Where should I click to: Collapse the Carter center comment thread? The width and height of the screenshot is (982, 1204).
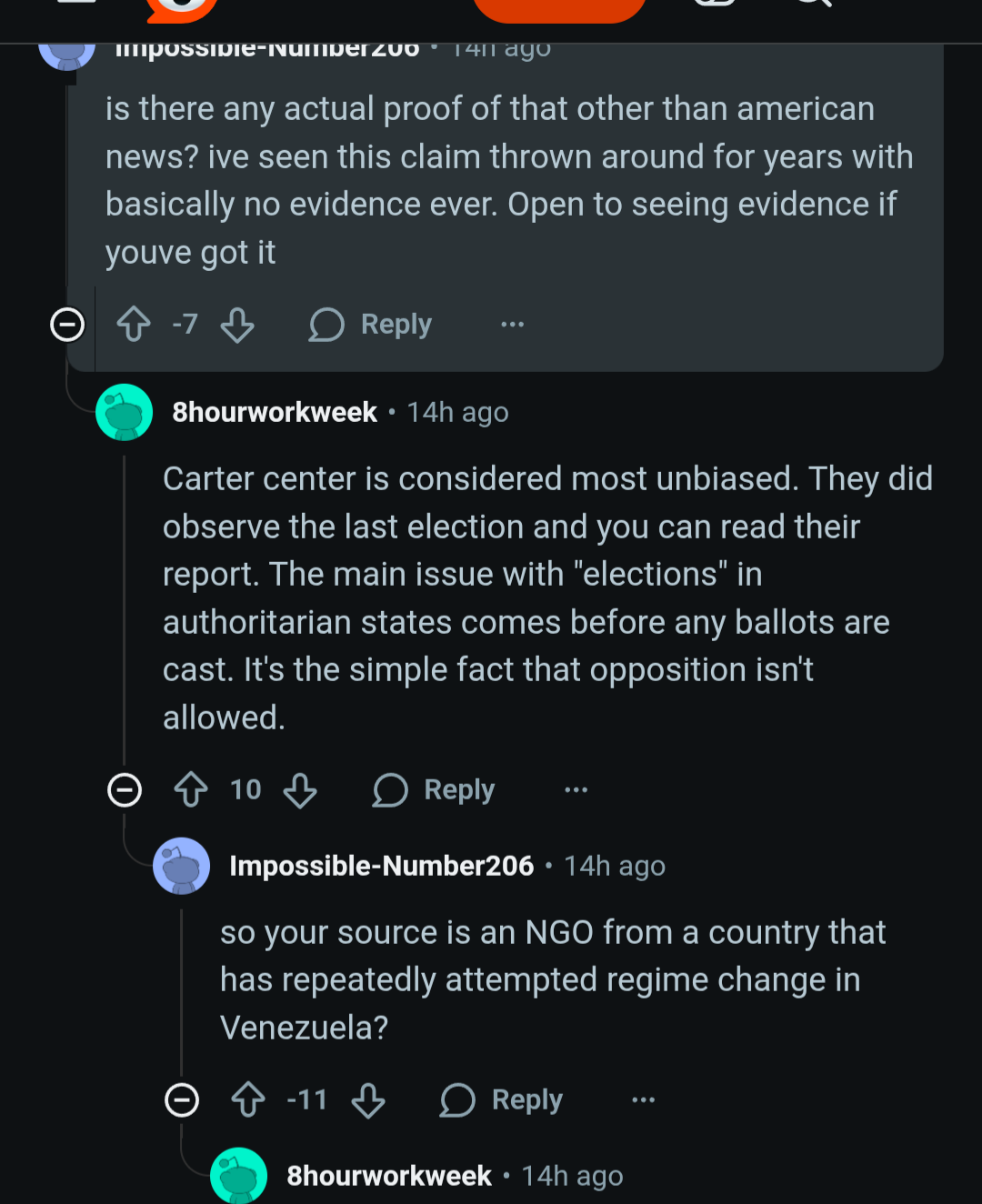pyautogui.click(x=125, y=789)
